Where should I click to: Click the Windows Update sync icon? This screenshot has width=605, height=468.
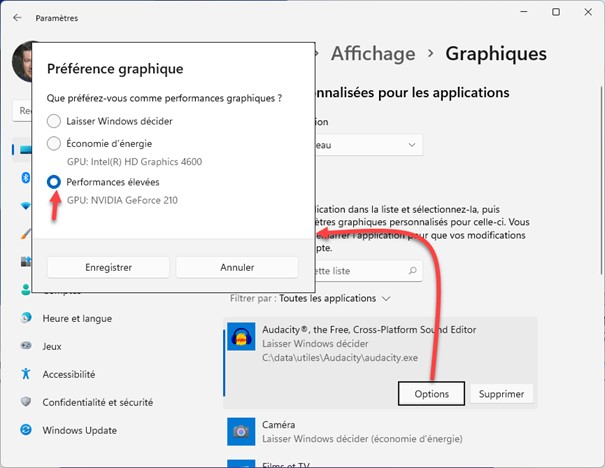click(x=23, y=431)
